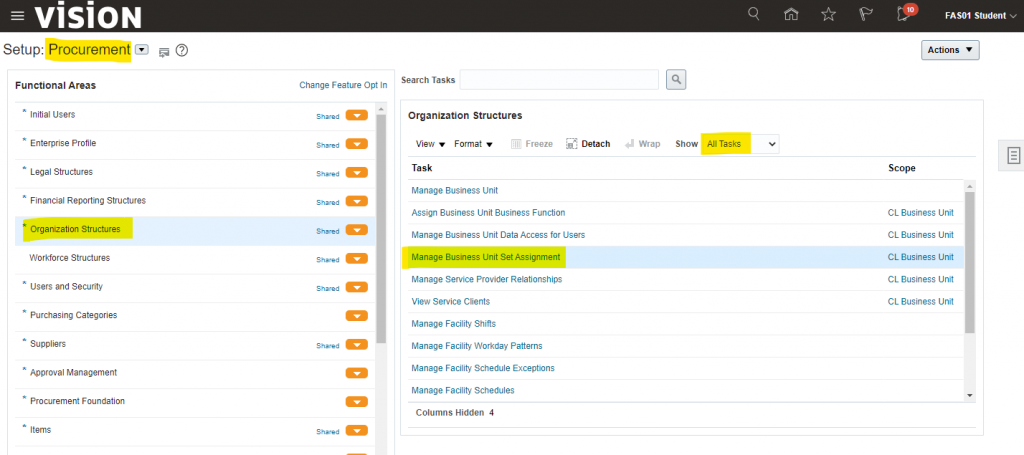Open the Format menu in task table
Screen dimensions: 1024x455
pyautogui.click(x=473, y=144)
